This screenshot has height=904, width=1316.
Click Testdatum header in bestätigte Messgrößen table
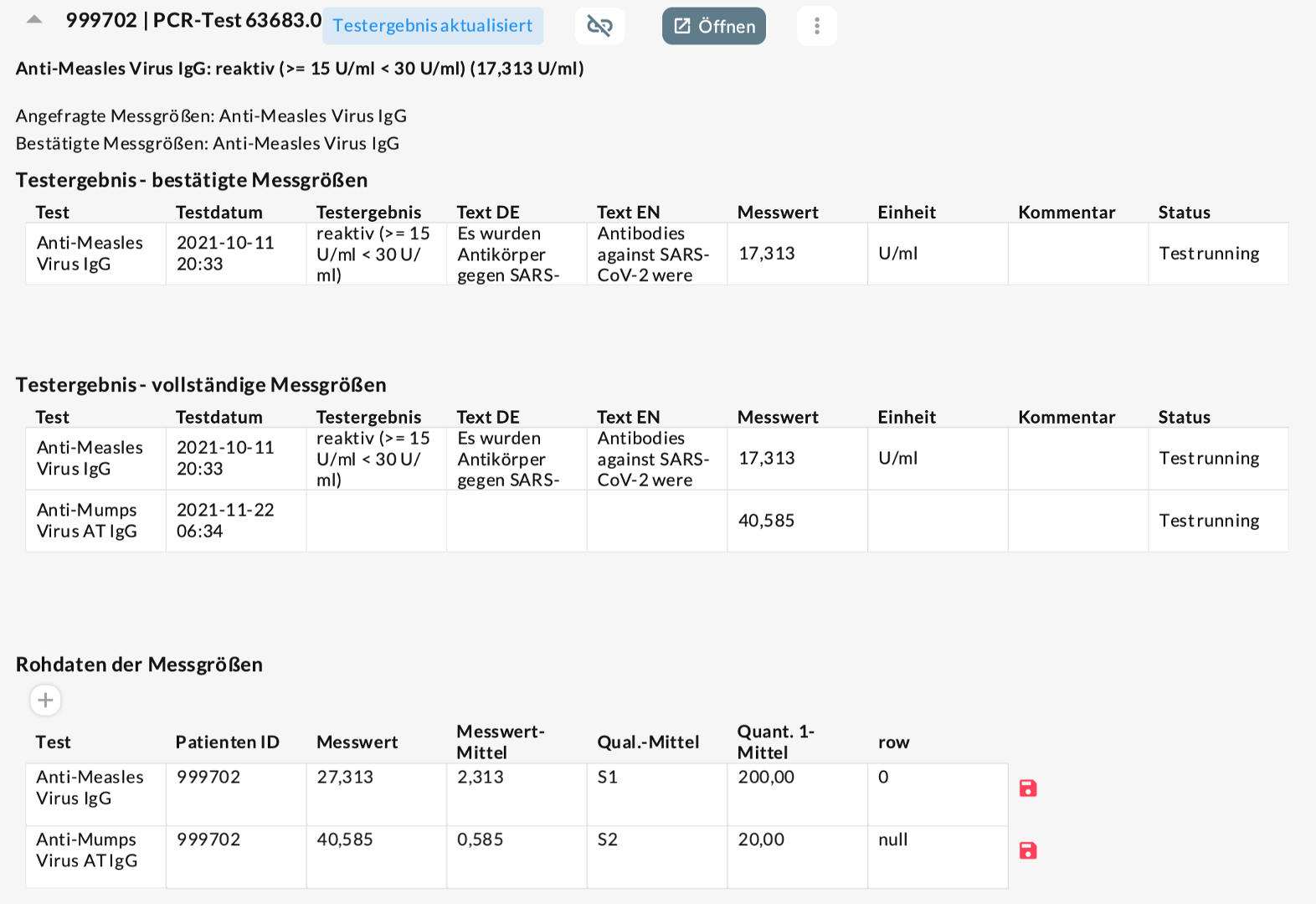click(x=219, y=213)
